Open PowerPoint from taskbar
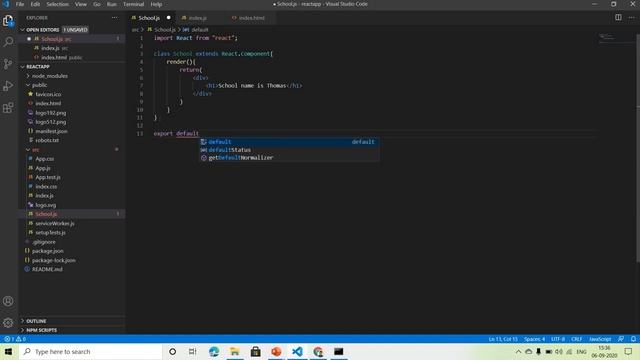 pos(276,351)
